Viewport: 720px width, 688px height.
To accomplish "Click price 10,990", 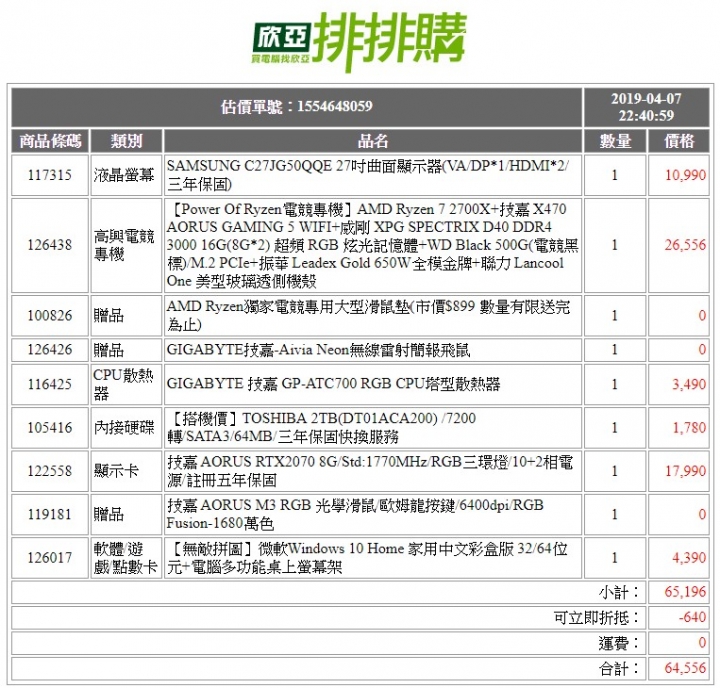I will [x=685, y=175].
